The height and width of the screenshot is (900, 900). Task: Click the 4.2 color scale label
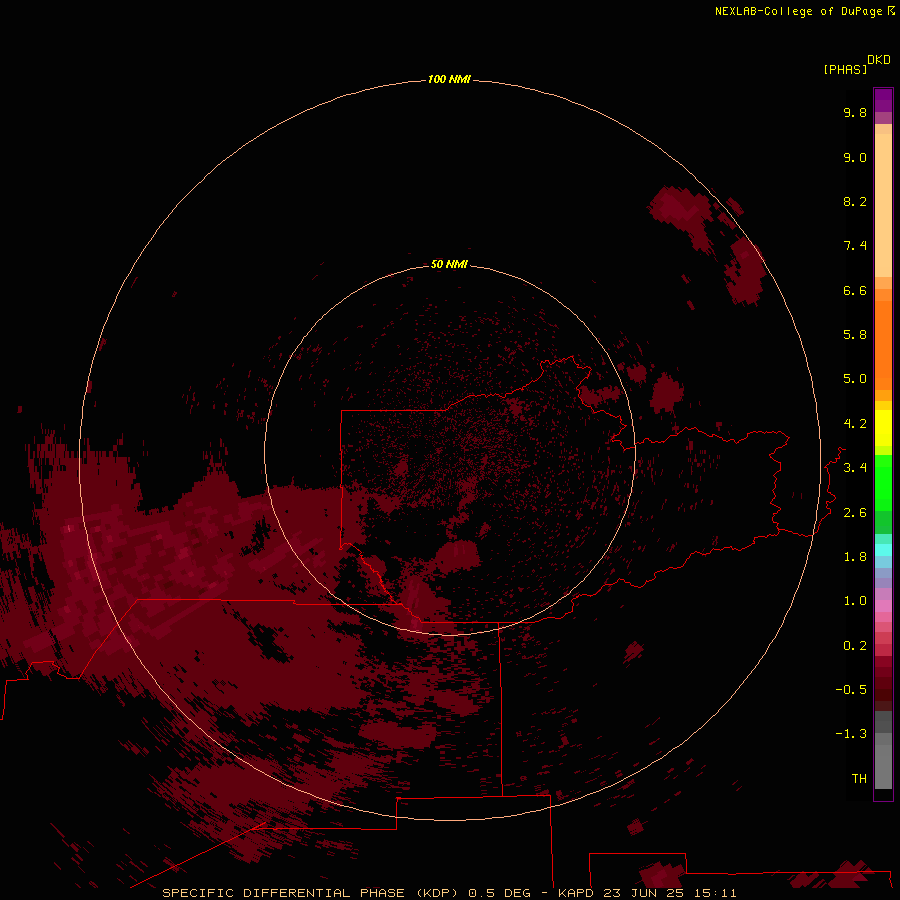tap(855, 424)
